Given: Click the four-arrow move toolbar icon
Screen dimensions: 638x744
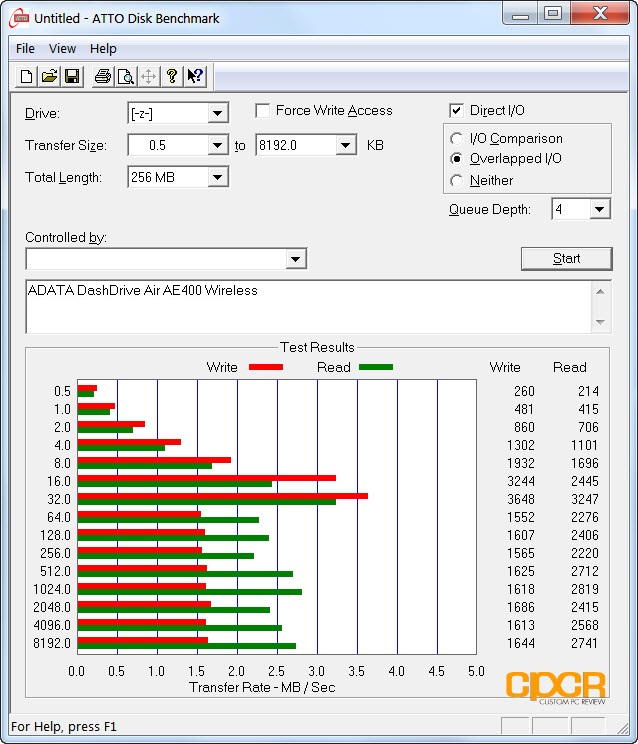Looking at the screenshot, I should (x=148, y=76).
